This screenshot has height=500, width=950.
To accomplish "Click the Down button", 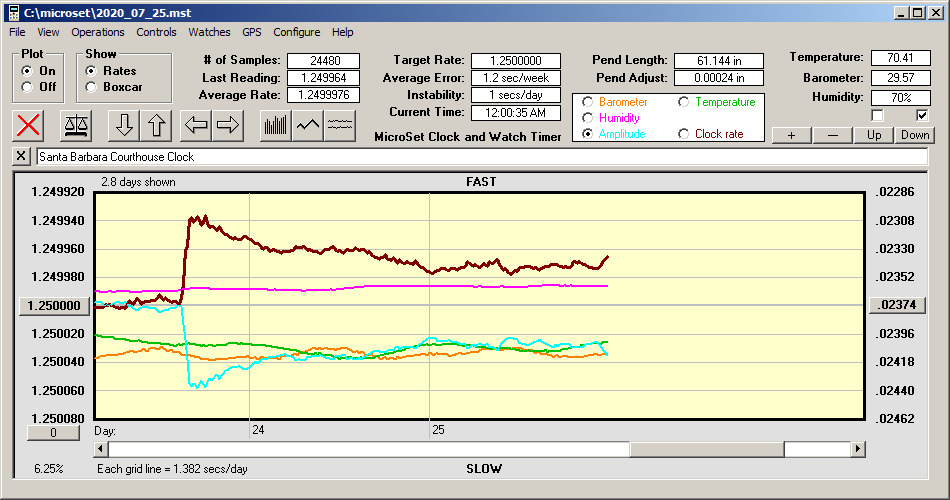I will click(x=915, y=135).
